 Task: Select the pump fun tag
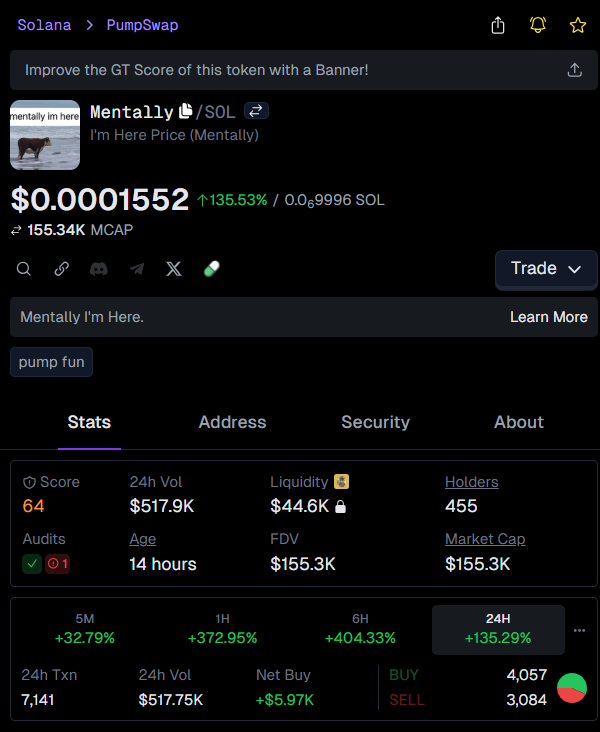click(51, 362)
